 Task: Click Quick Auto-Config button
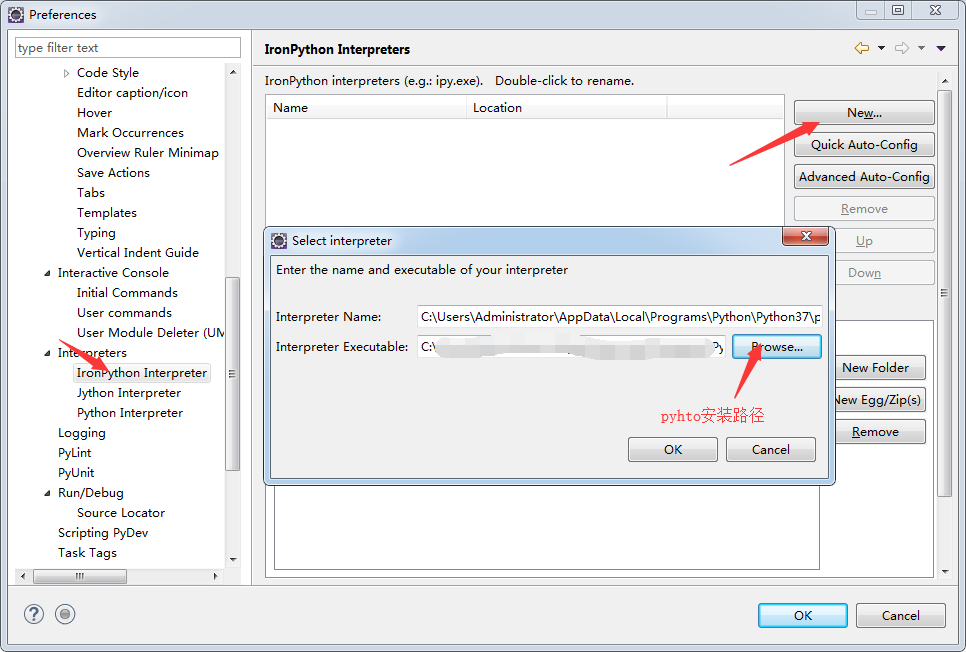(x=864, y=145)
